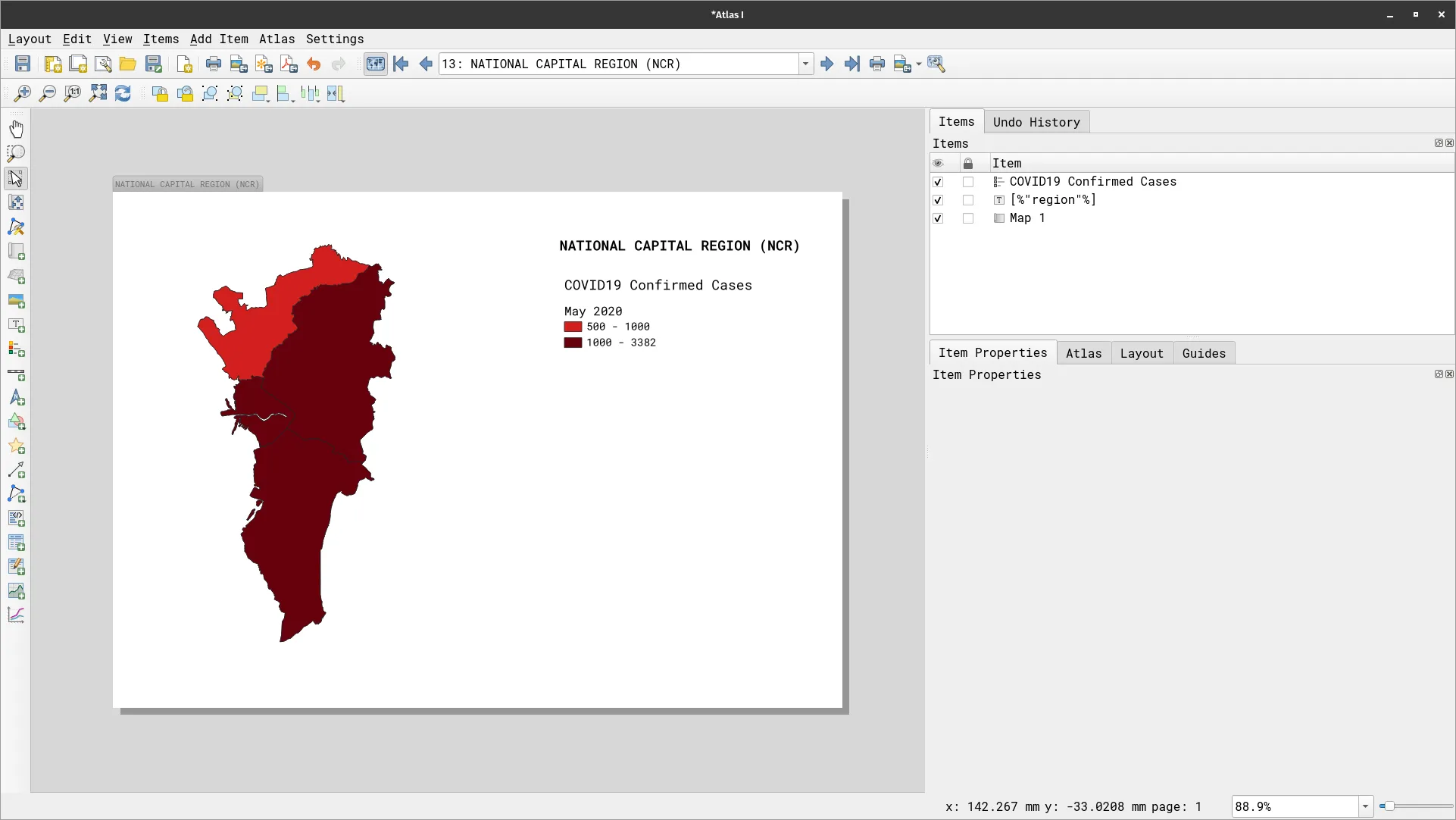Toggle visibility of the region label item
The width and height of the screenshot is (1456, 820).
(x=938, y=200)
